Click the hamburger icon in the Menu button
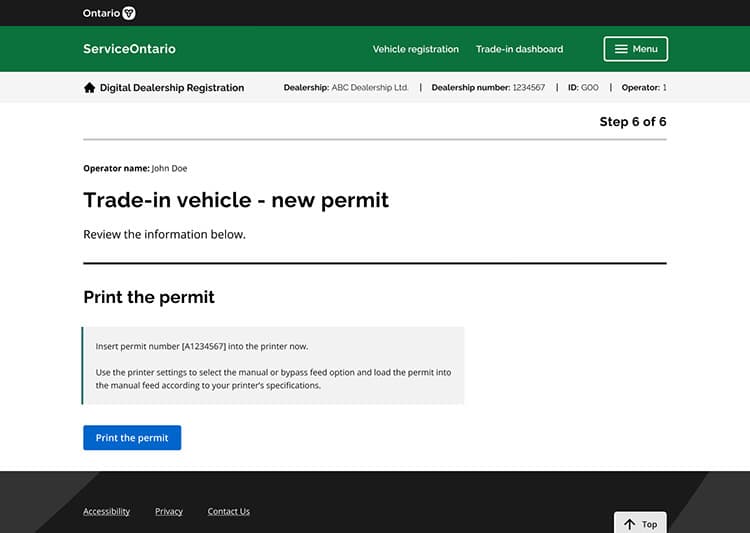 click(x=621, y=49)
